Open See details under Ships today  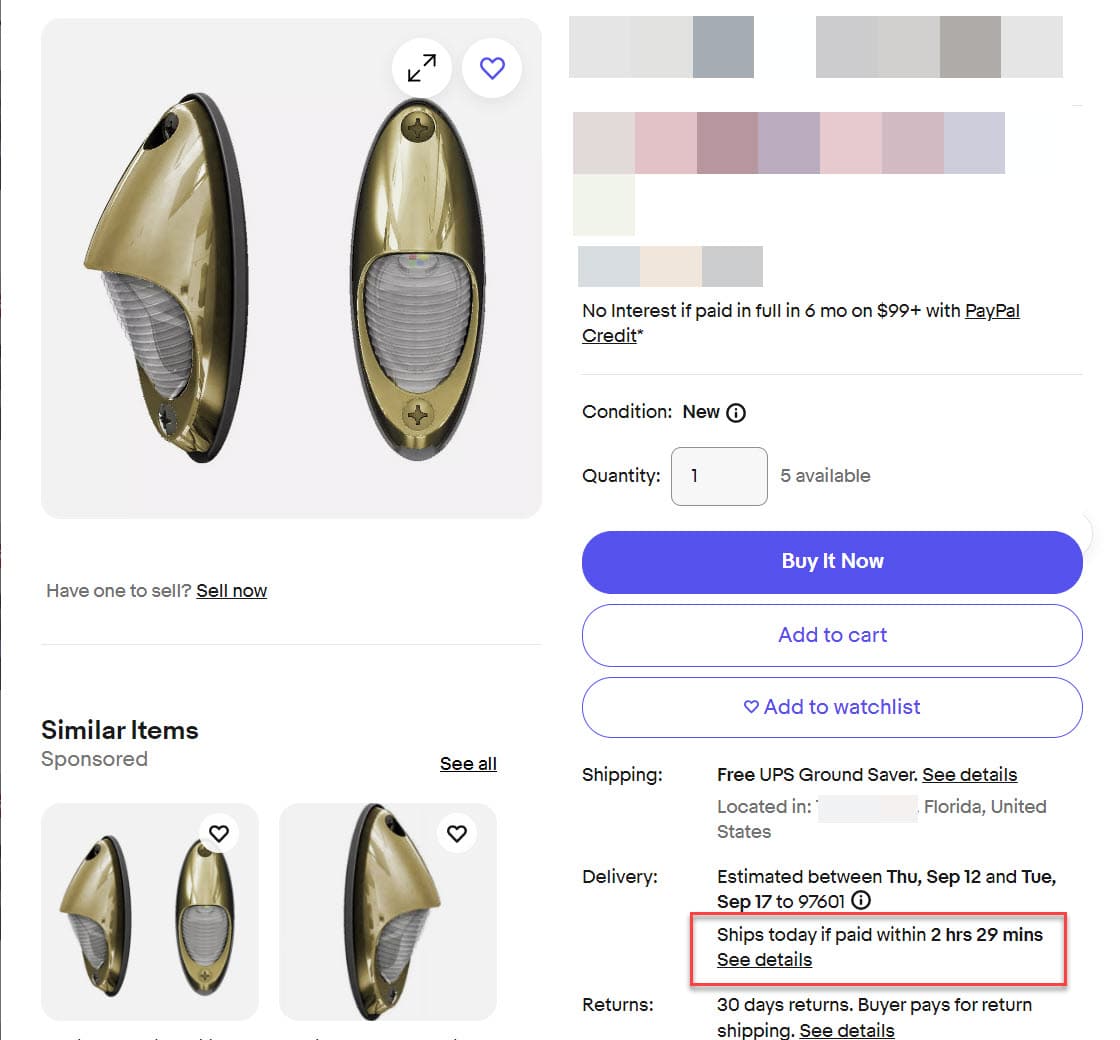pyautogui.click(x=764, y=960)
